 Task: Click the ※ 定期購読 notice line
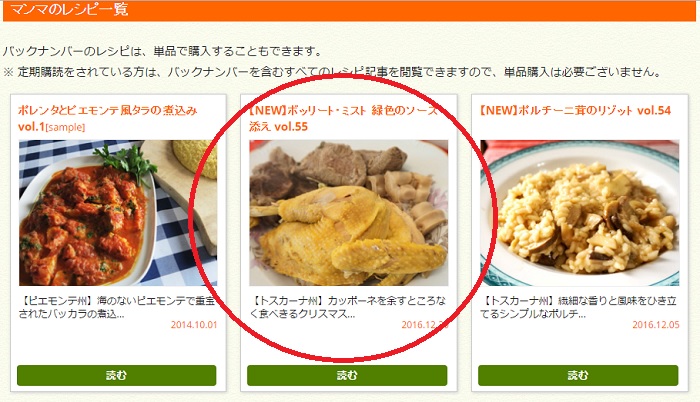click(x=333, y=72)
